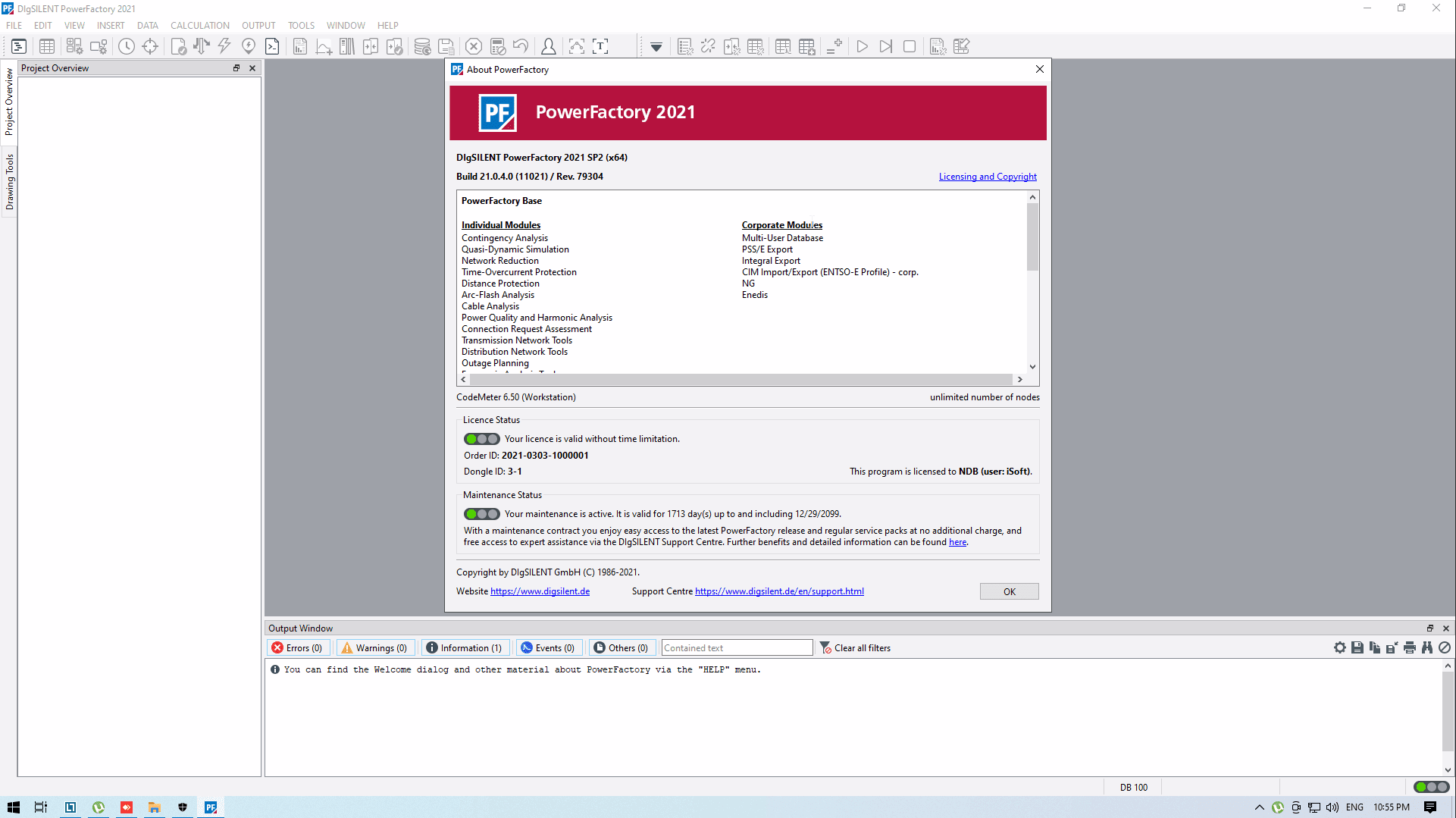Click the play triangle toolbar icon

tap(862, 47)
